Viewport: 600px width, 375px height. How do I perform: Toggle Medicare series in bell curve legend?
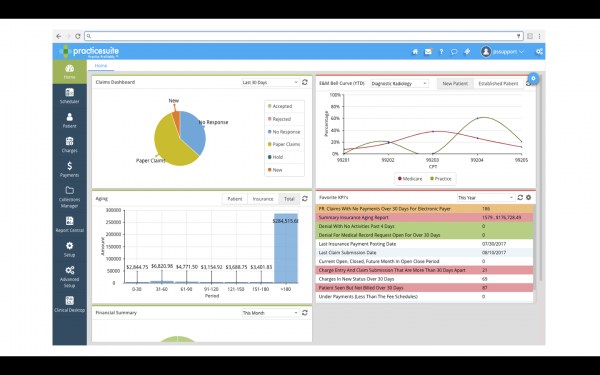pyautogui.click(x=410, y=179)
